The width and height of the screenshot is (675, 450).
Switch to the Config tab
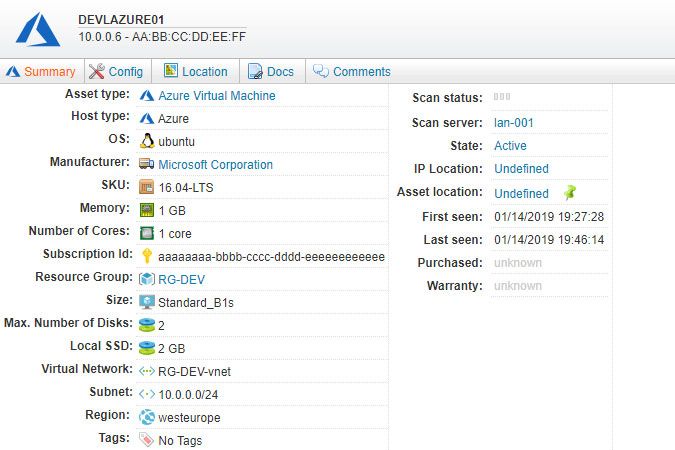116,72
